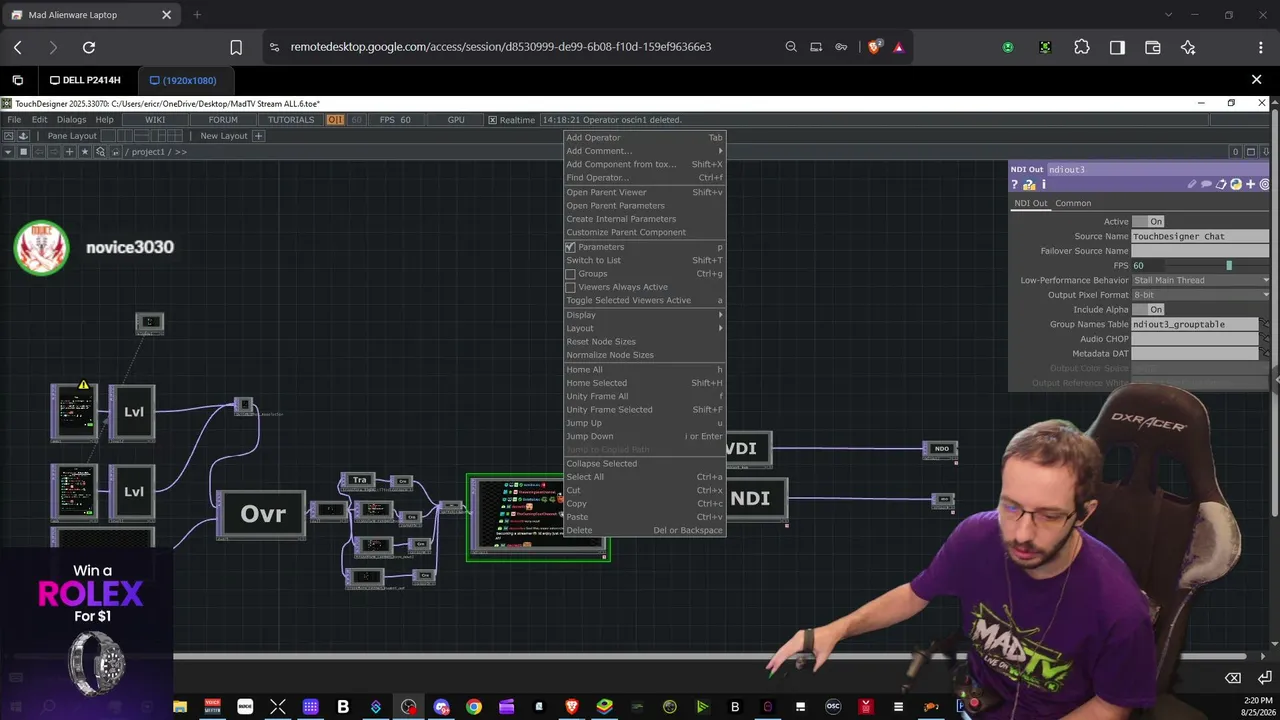Toggle Parameters checkbox in context menu
The width and height of the screenshot is (1280, 720).
click(571, 247)
